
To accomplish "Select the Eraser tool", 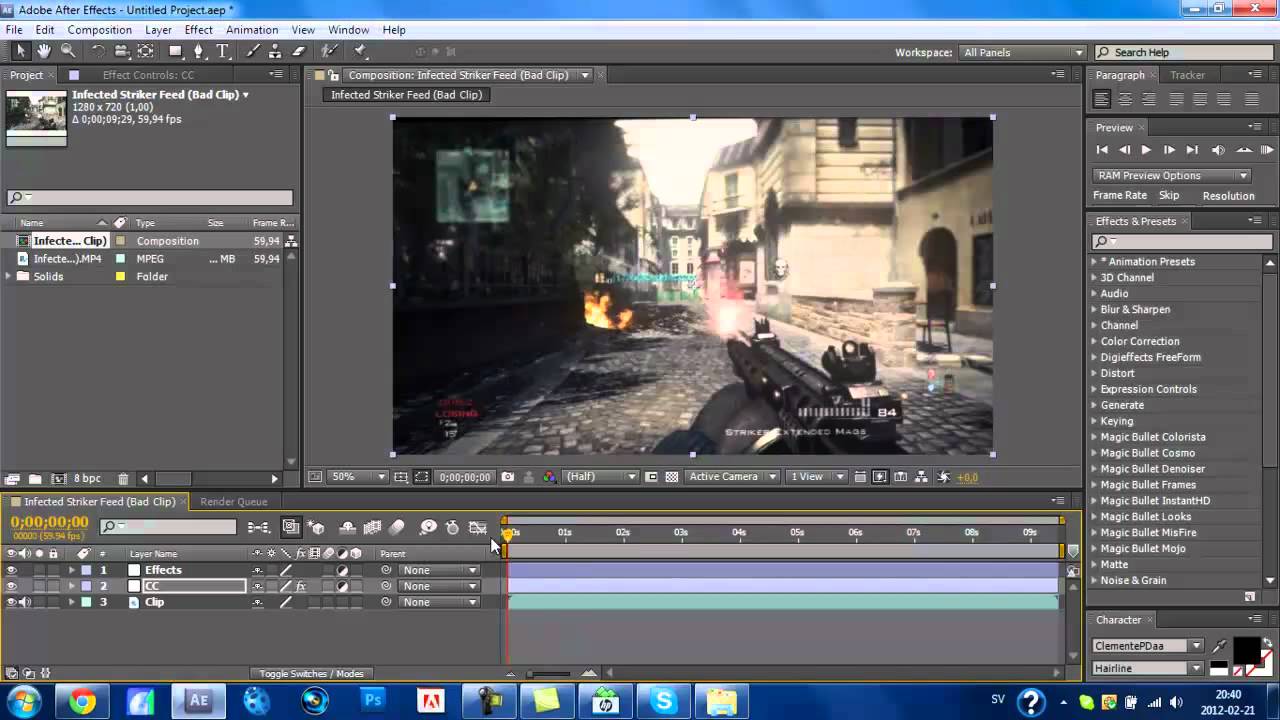I will pyautogui.click(x=298, y=52).
